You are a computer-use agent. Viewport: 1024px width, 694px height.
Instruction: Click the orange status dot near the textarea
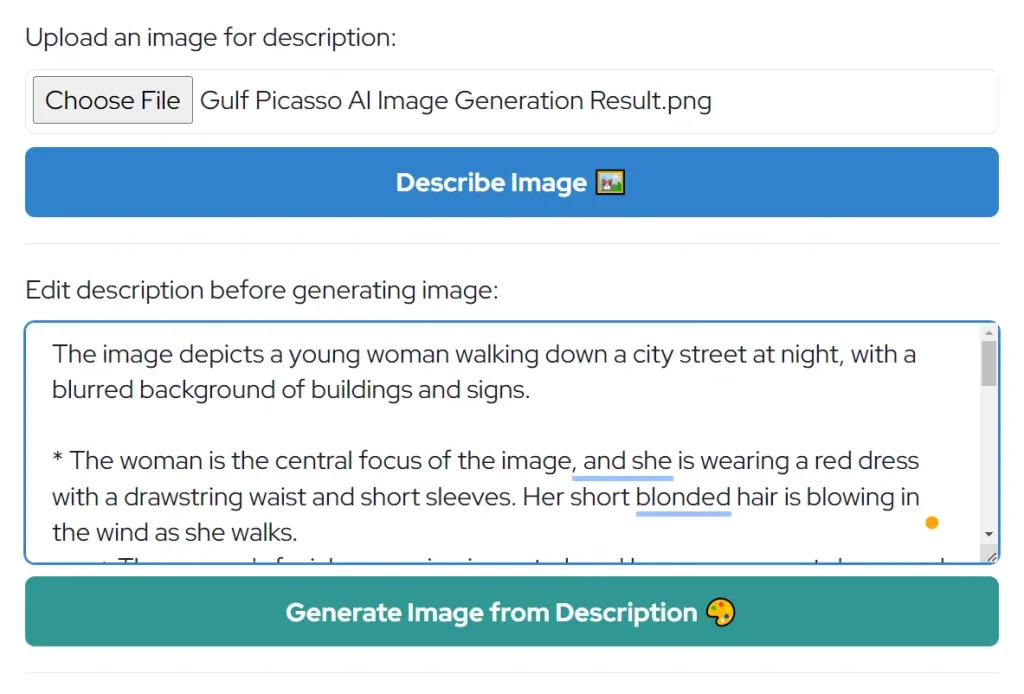(932, 522)
